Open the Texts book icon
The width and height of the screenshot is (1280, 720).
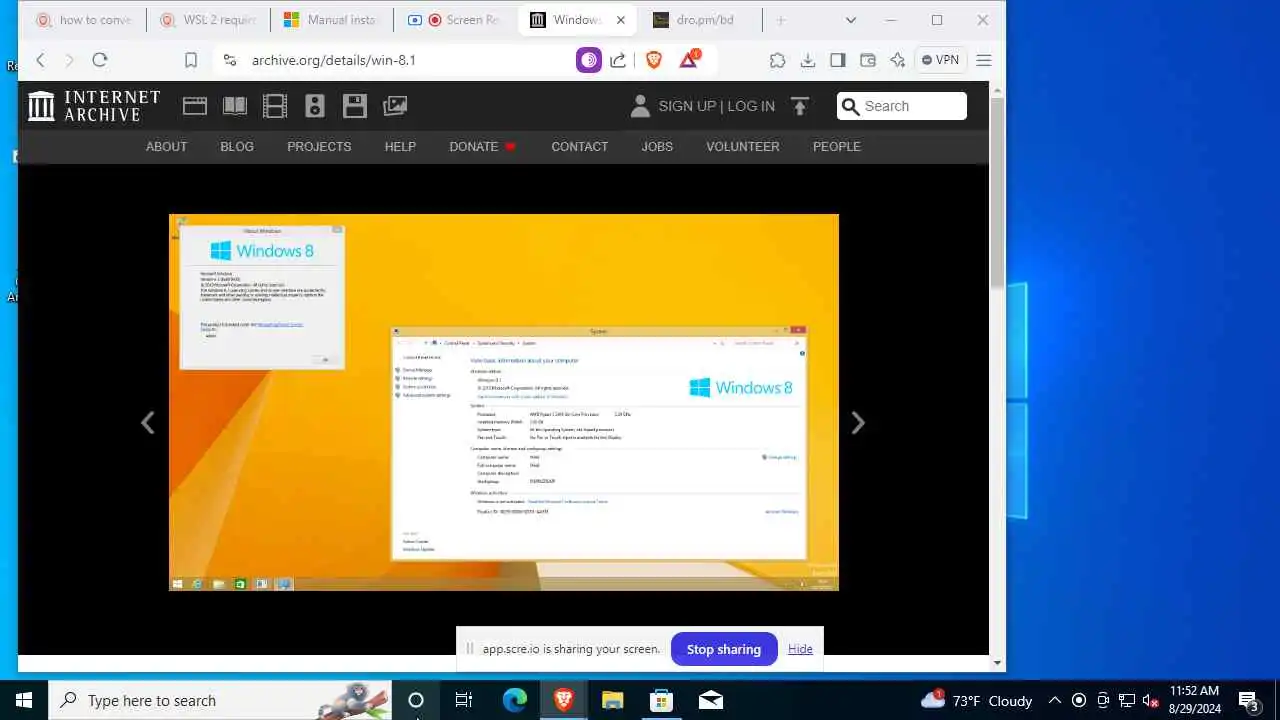pos(235,105)
